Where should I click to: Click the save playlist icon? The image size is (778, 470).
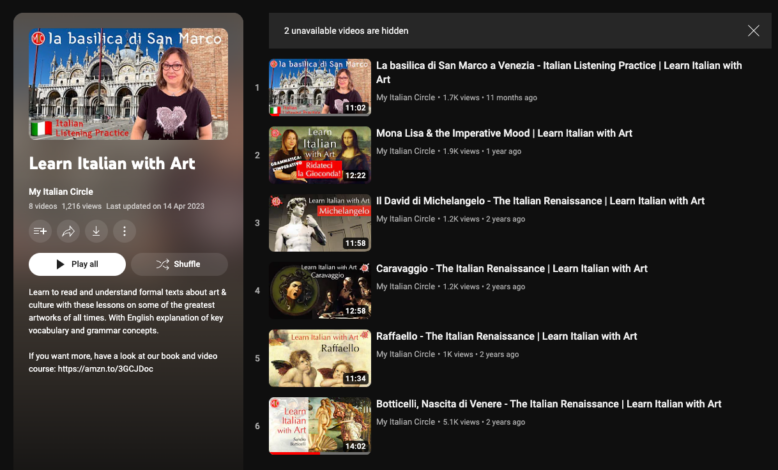[x=41, y=231]
